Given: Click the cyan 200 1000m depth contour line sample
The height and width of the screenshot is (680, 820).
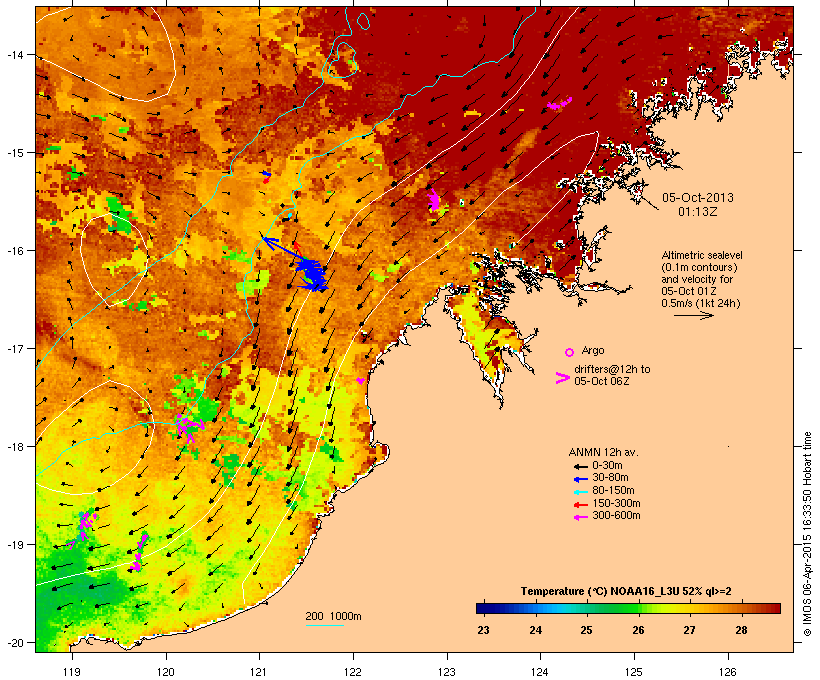Looking at the screenshot, I should [x=324, y=626].
